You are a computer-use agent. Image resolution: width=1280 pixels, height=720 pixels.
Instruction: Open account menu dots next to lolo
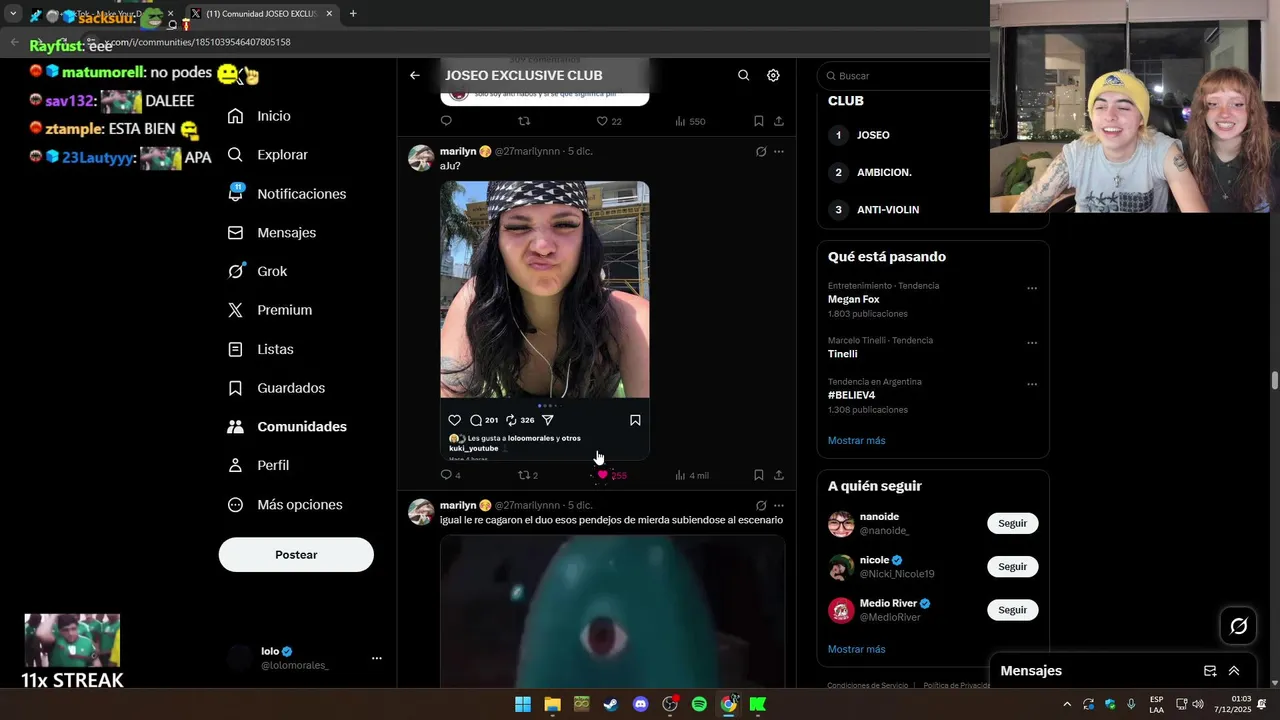tap(377, 658)
